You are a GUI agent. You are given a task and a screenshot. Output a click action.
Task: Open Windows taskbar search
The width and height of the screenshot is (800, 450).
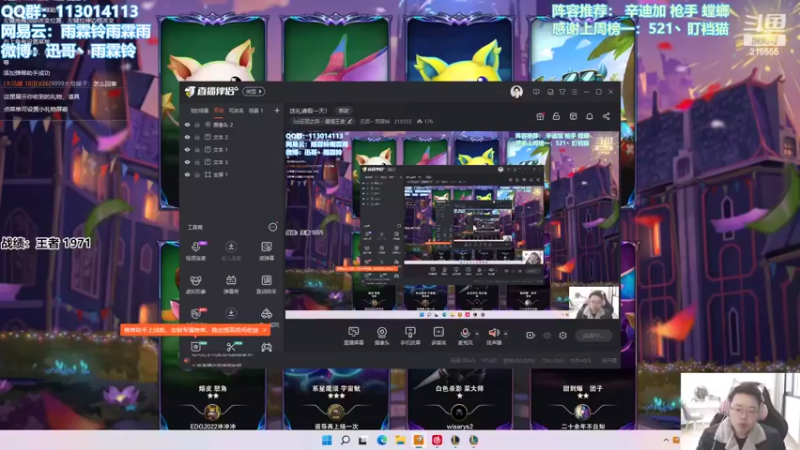pyautogui.click(x=345, y=440)
